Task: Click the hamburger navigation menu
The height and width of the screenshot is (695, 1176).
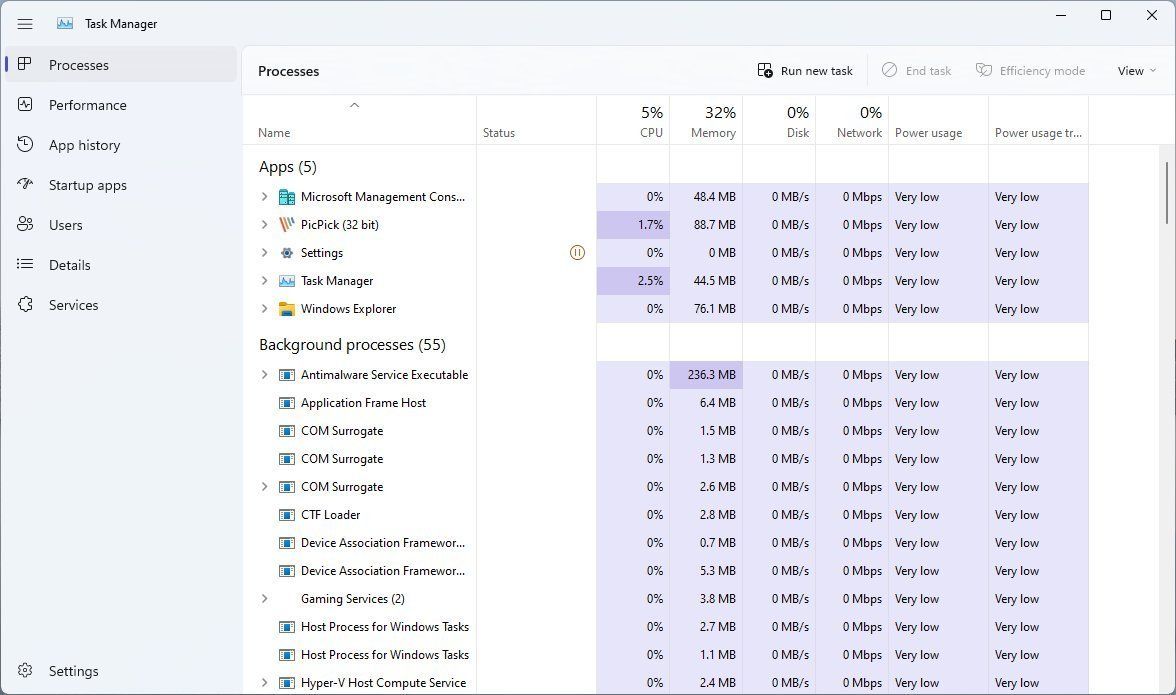Action: click(x=25, y=23)
